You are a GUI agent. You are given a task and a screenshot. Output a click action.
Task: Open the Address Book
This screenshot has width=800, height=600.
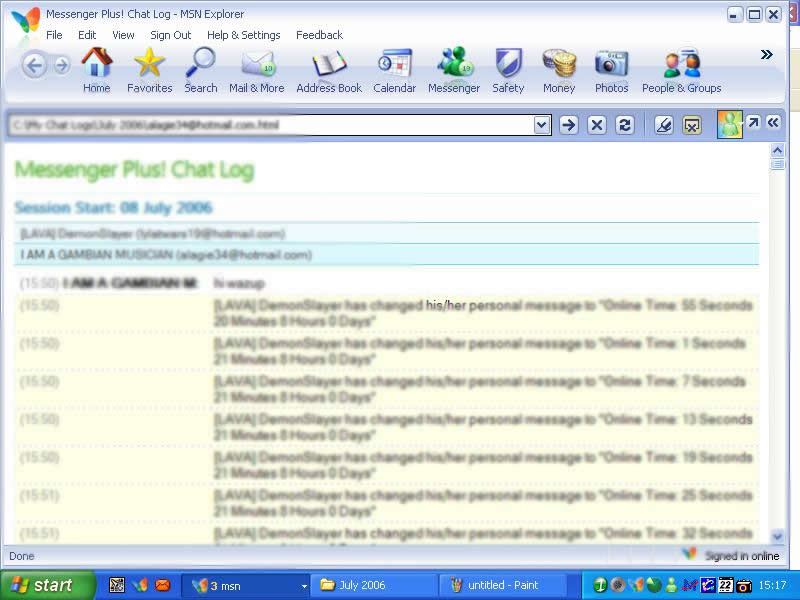click(329, 69)
